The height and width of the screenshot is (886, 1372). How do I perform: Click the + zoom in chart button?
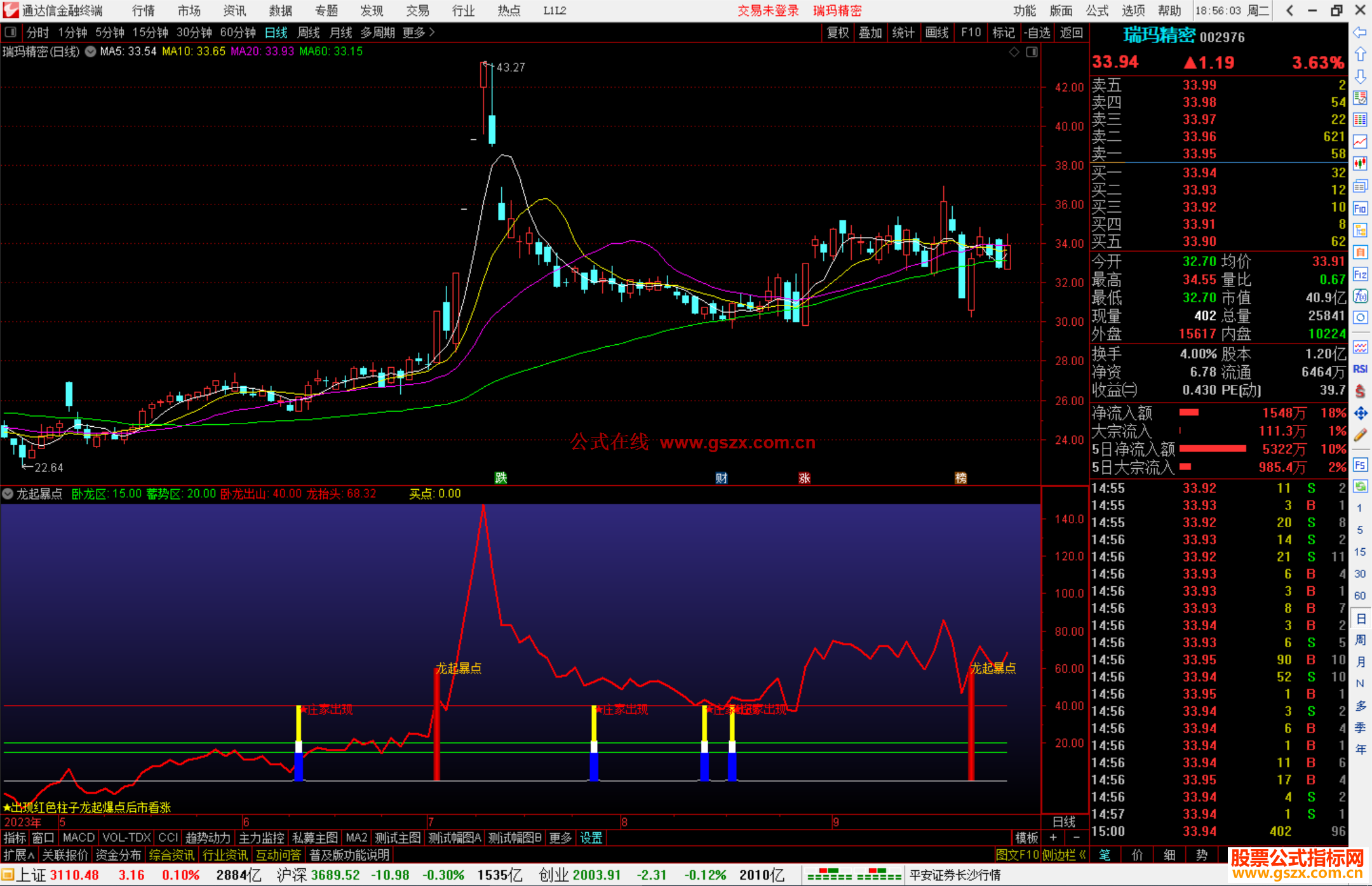coord(1053,838)
